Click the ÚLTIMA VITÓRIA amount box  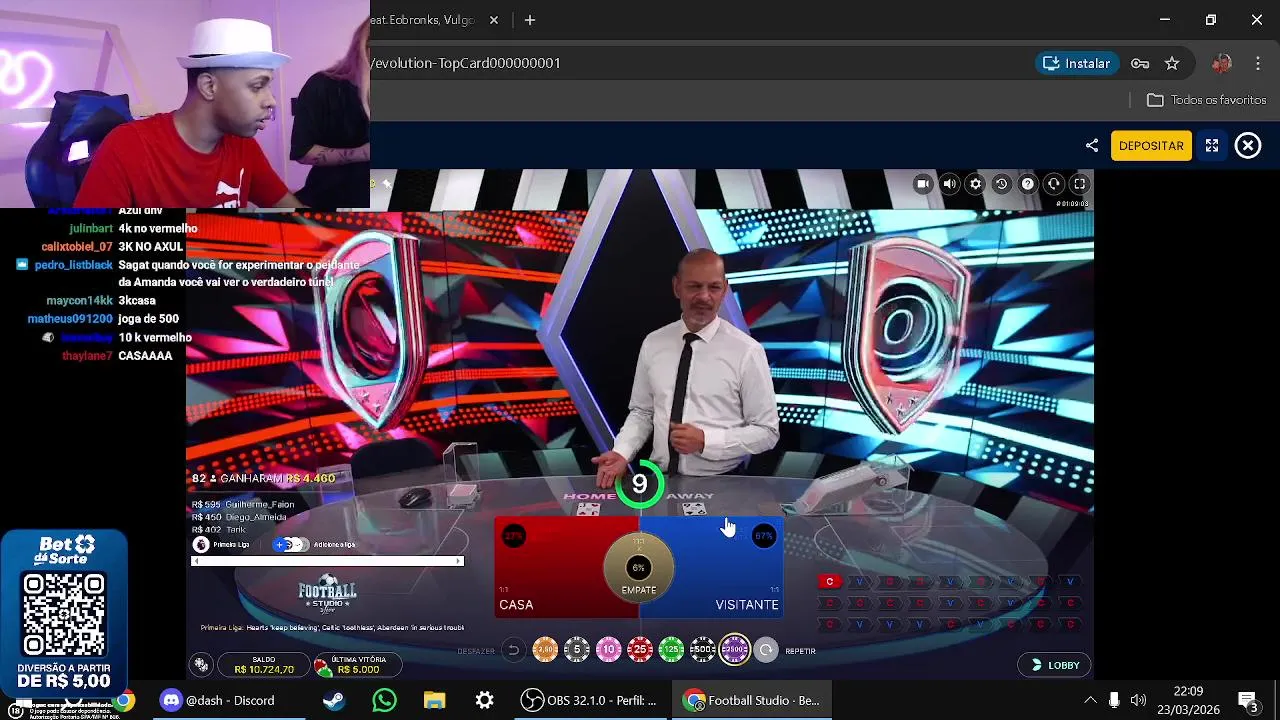[x=358, y=665]
